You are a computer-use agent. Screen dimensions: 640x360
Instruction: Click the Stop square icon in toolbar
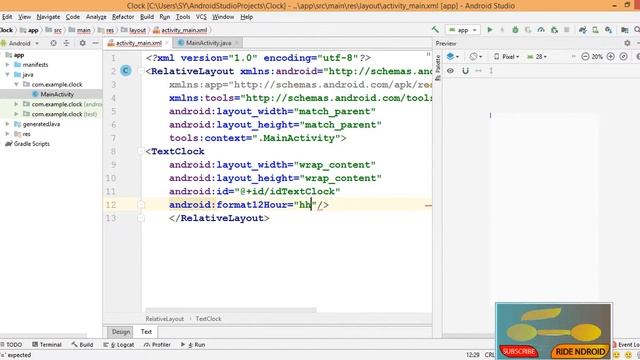[x=567, y=30]
